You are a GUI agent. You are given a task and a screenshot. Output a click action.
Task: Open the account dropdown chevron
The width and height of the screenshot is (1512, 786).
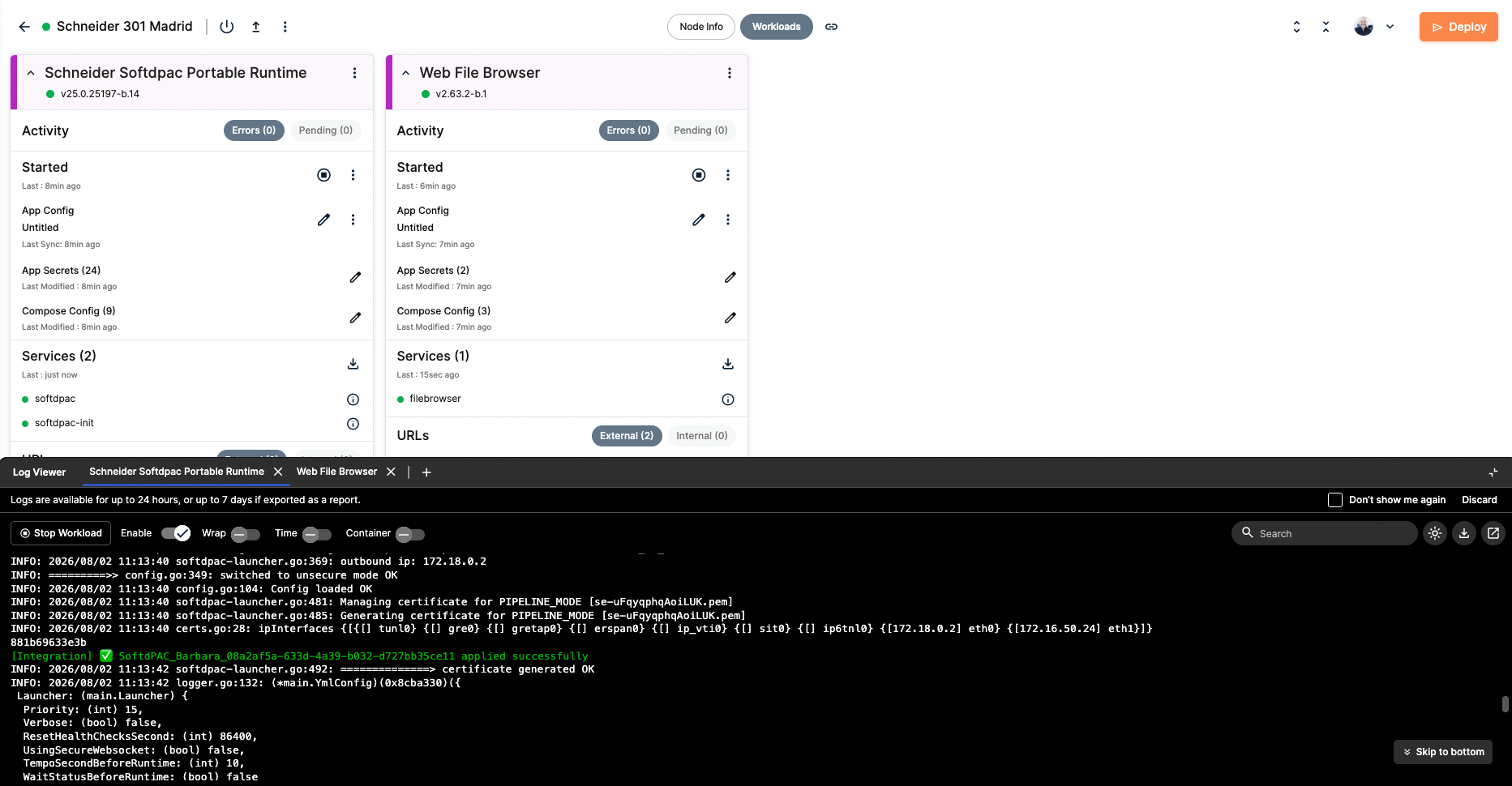tap(1390, 27)
